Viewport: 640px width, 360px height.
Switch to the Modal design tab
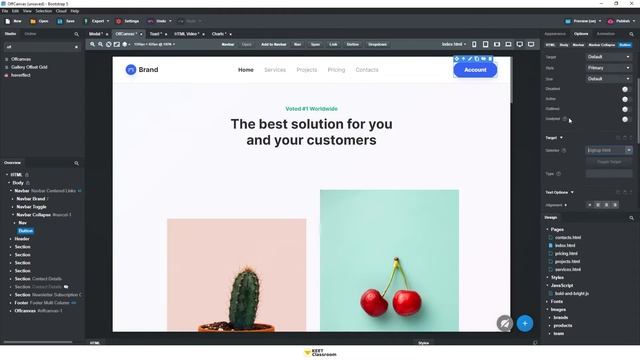point(96,34)
